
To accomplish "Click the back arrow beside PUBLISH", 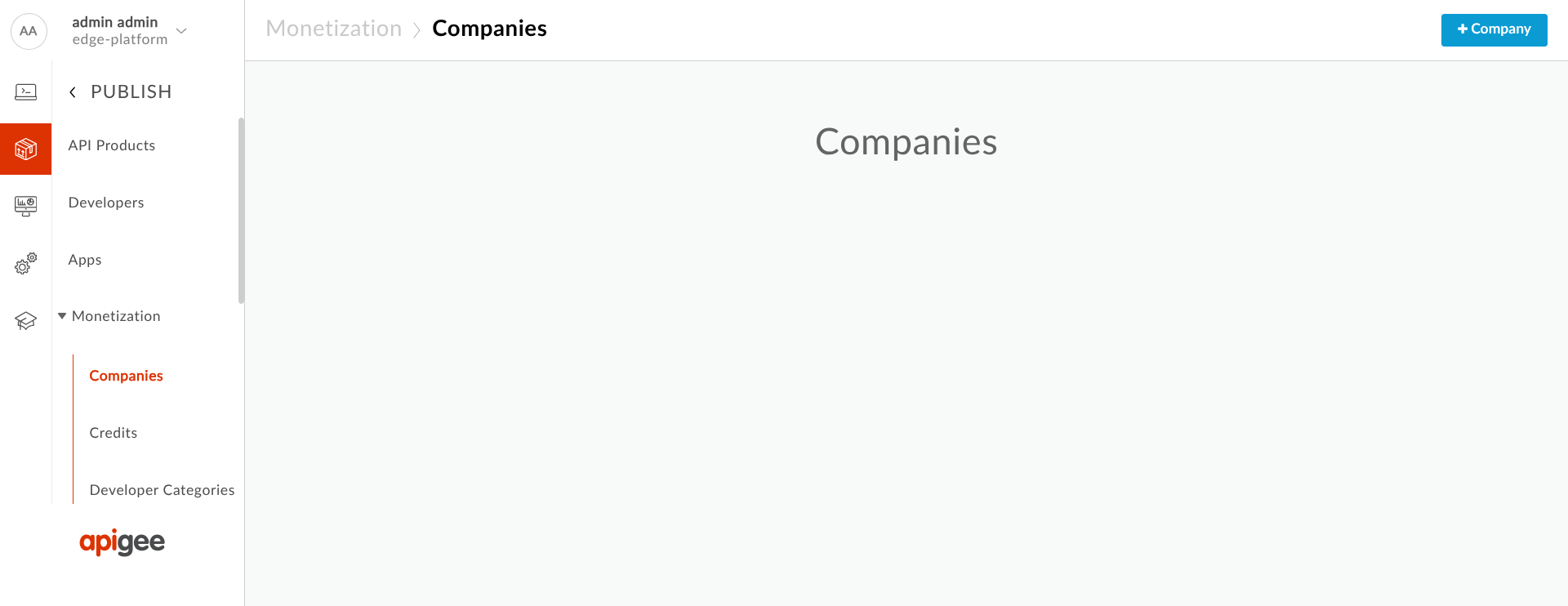I will 73,92.
